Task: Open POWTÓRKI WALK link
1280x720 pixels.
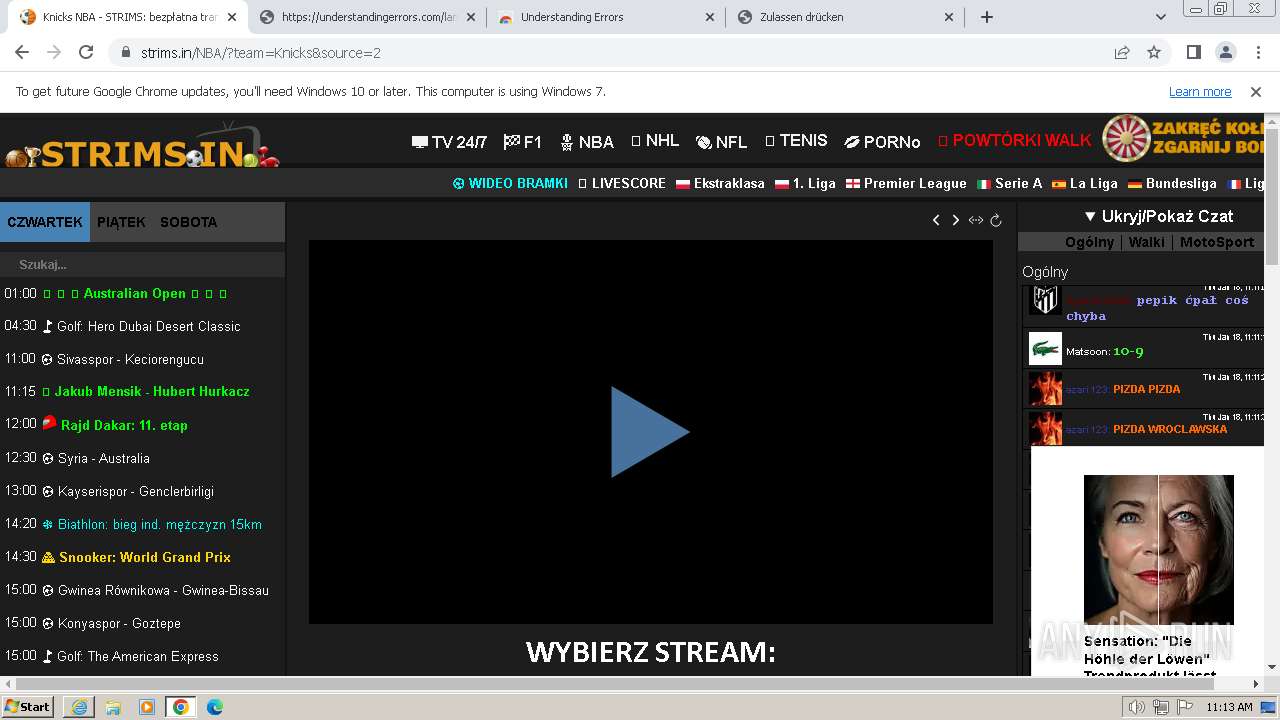Action: click(x=1014, y=141)
